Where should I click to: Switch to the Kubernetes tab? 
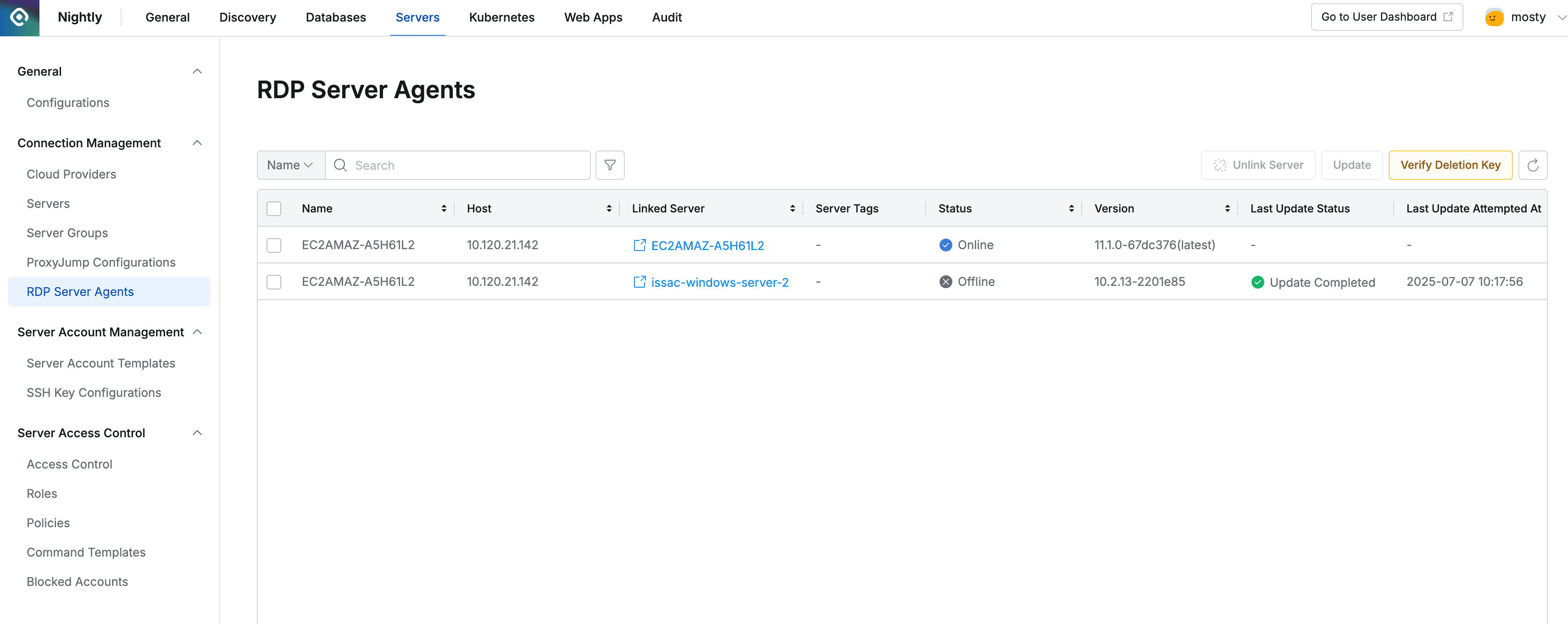tap(501, 17)
